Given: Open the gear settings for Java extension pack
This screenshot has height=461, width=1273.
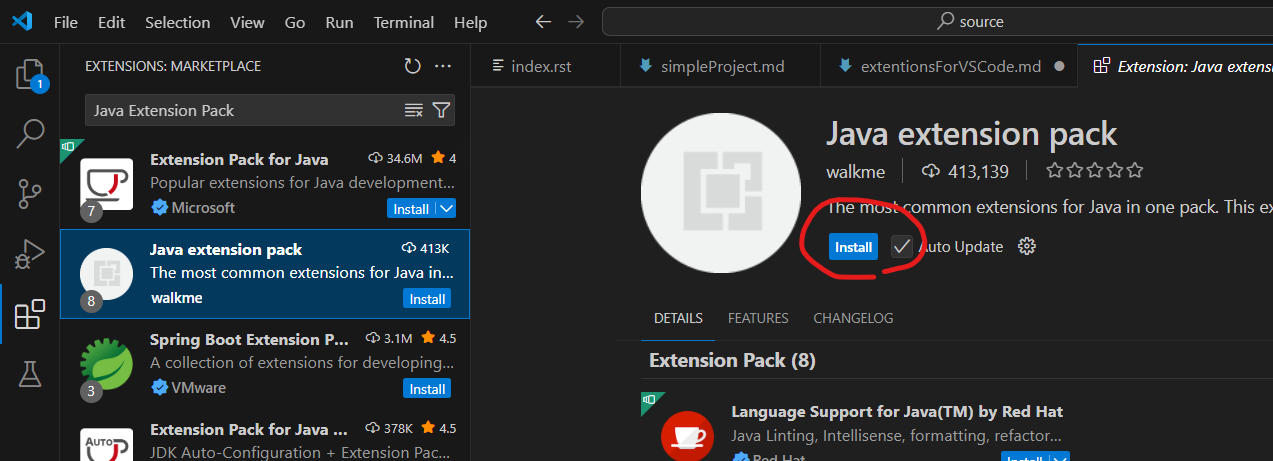Looking at the screenshot, I should [x=1026, y=246].
